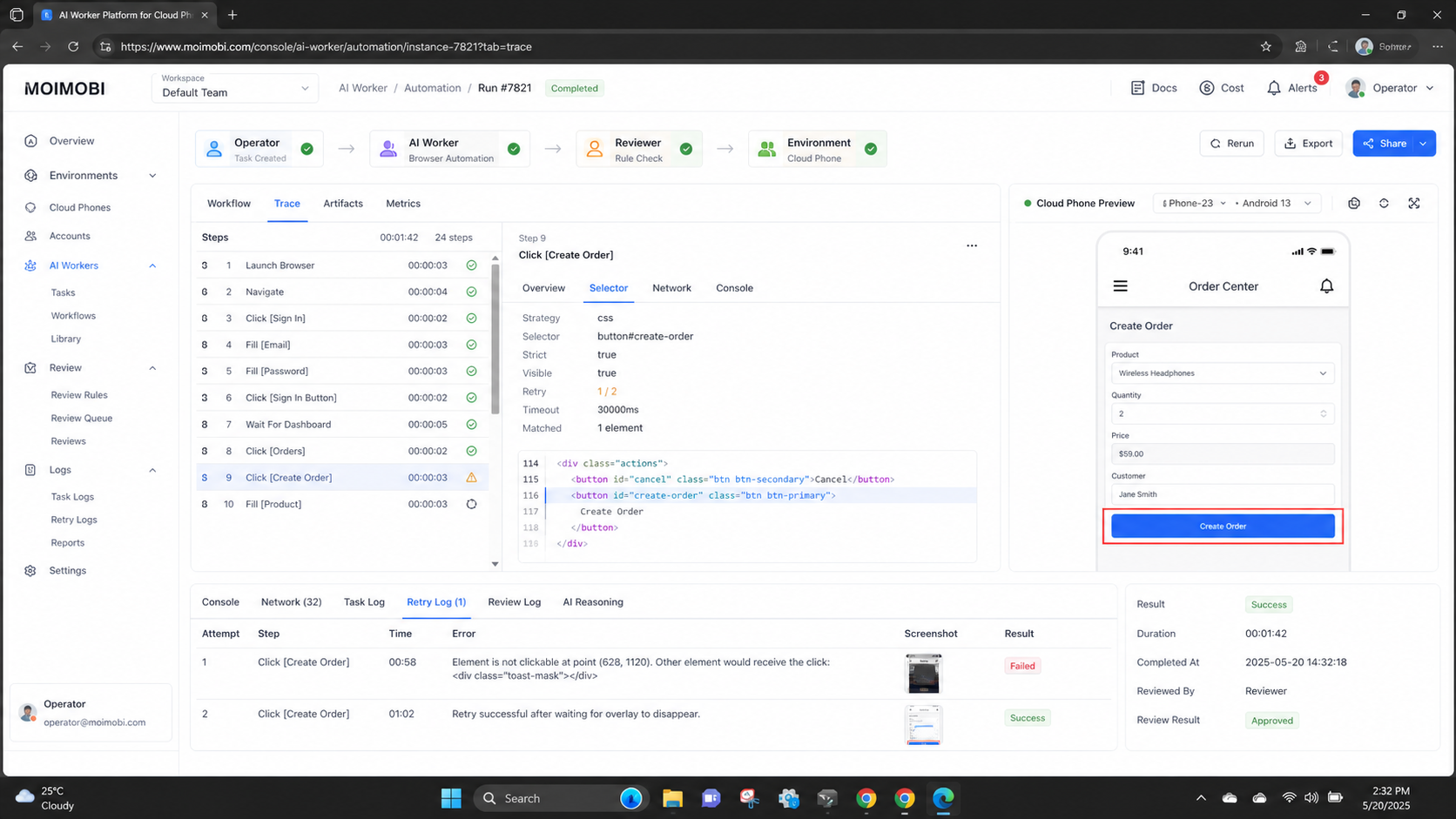Click the pending spinner on Fill [Product] step

click(471, 504)
